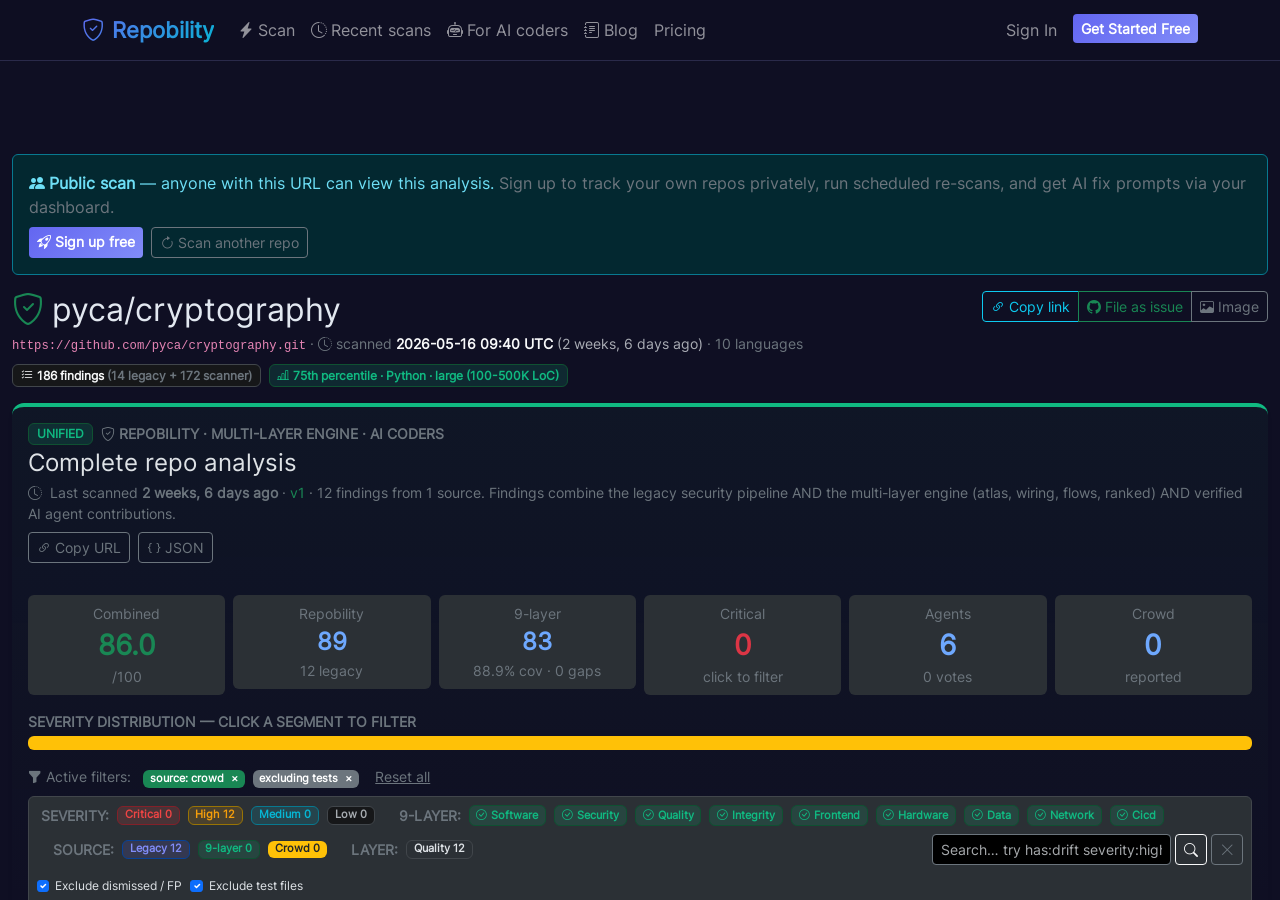Click the 186 findings badge
This screenshot has width=1280, height=900.
[x=136, y=376]
